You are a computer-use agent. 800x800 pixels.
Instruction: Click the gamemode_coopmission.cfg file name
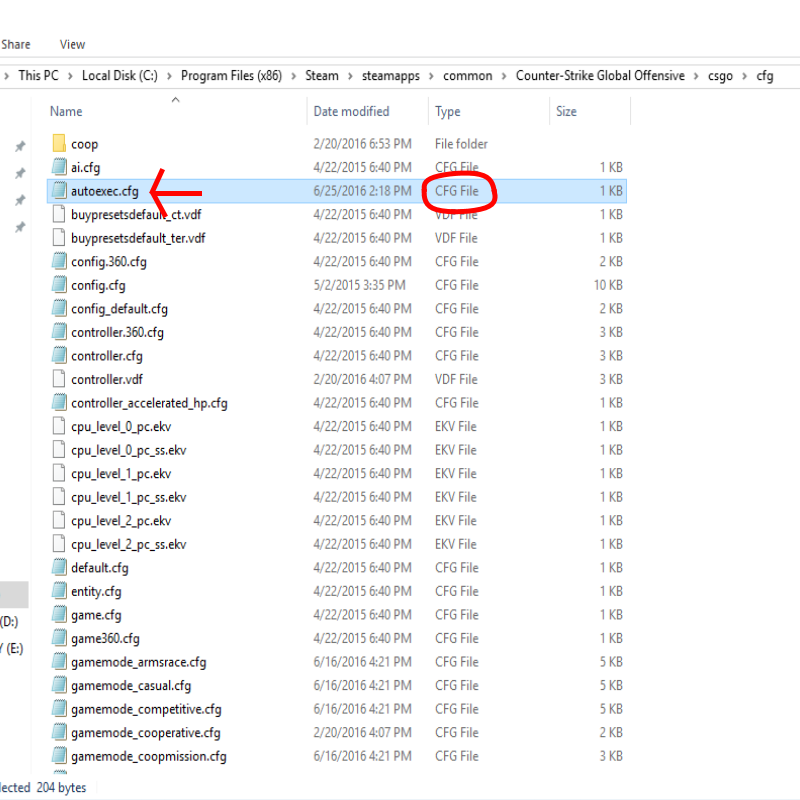[x=149, y=756]
